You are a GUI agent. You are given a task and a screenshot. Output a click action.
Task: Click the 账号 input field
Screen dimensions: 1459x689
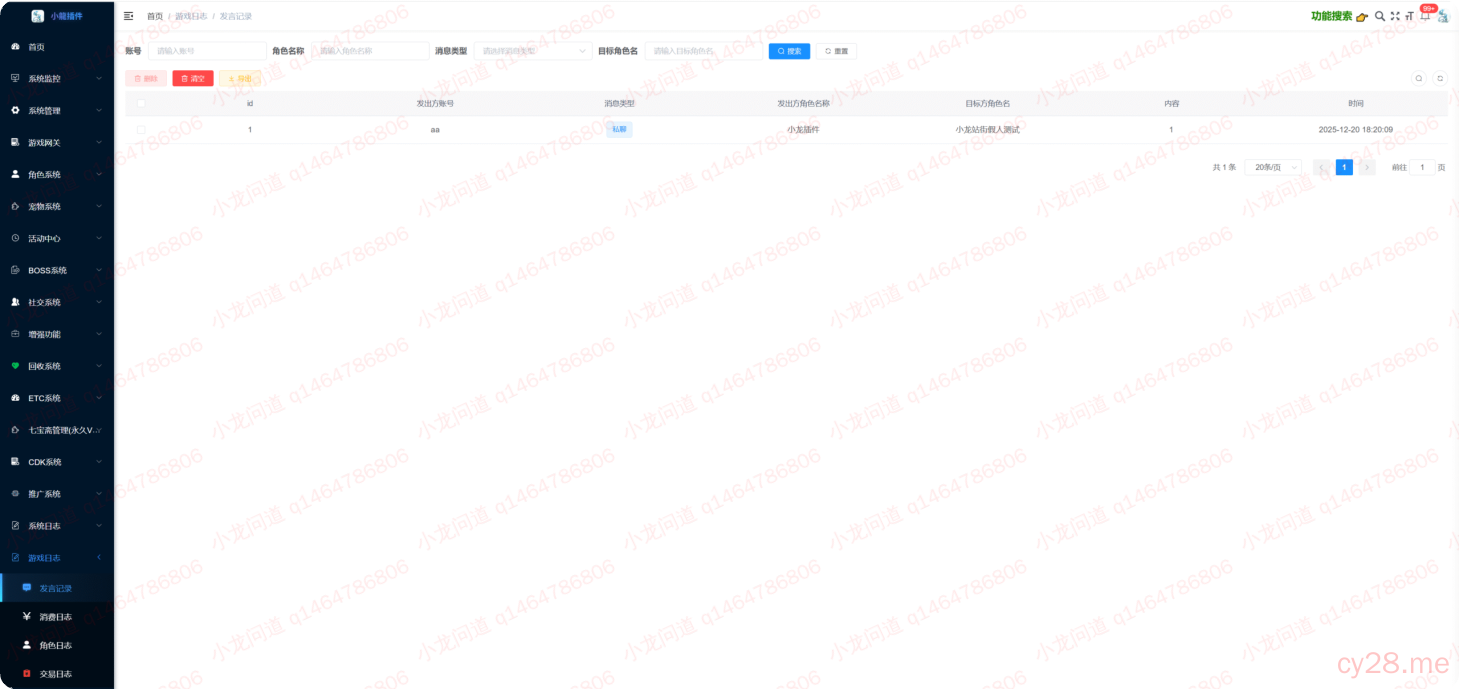(x=207, y=51)
